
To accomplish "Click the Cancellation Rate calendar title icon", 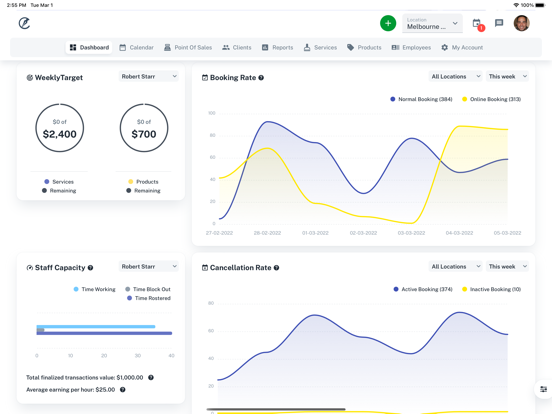I will tap(205, 268).
